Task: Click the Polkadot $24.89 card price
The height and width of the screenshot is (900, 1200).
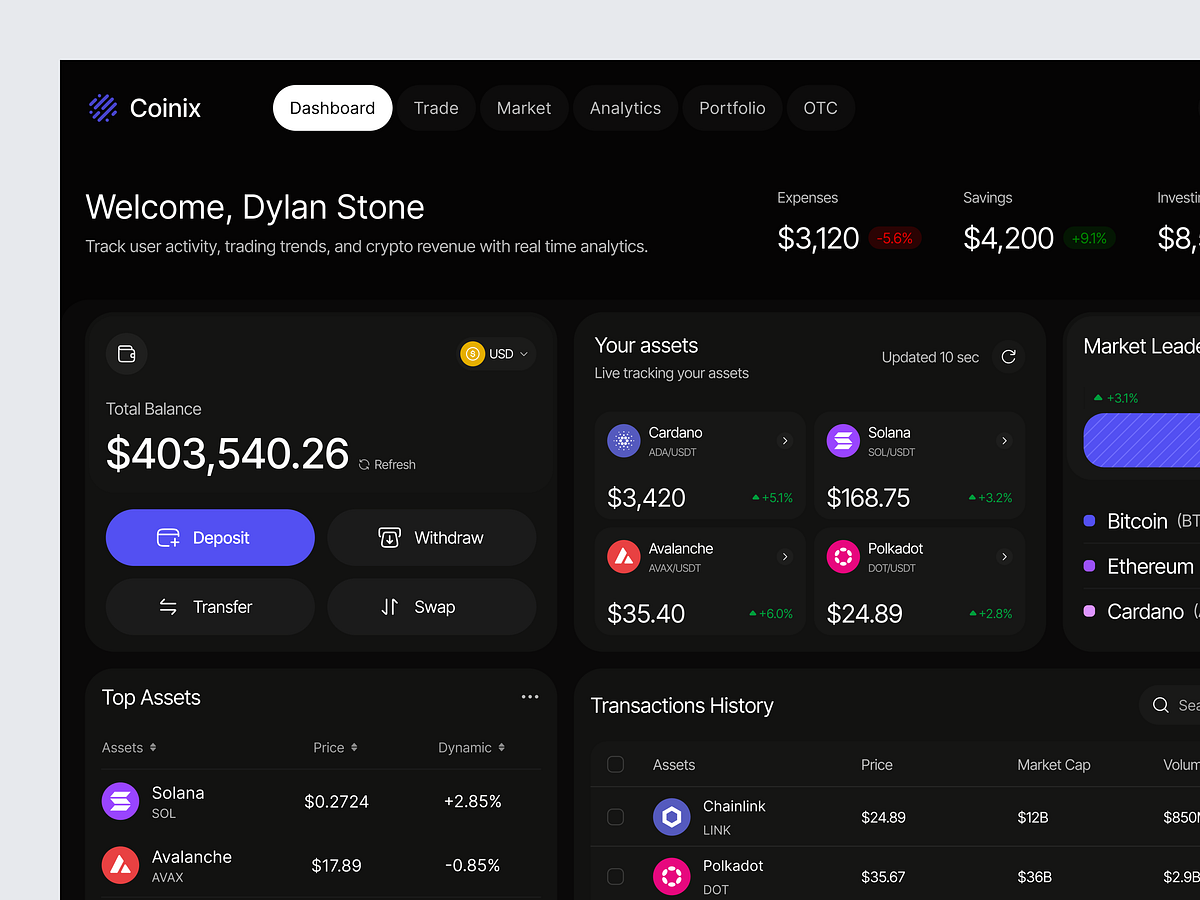Action: (864, 613)
